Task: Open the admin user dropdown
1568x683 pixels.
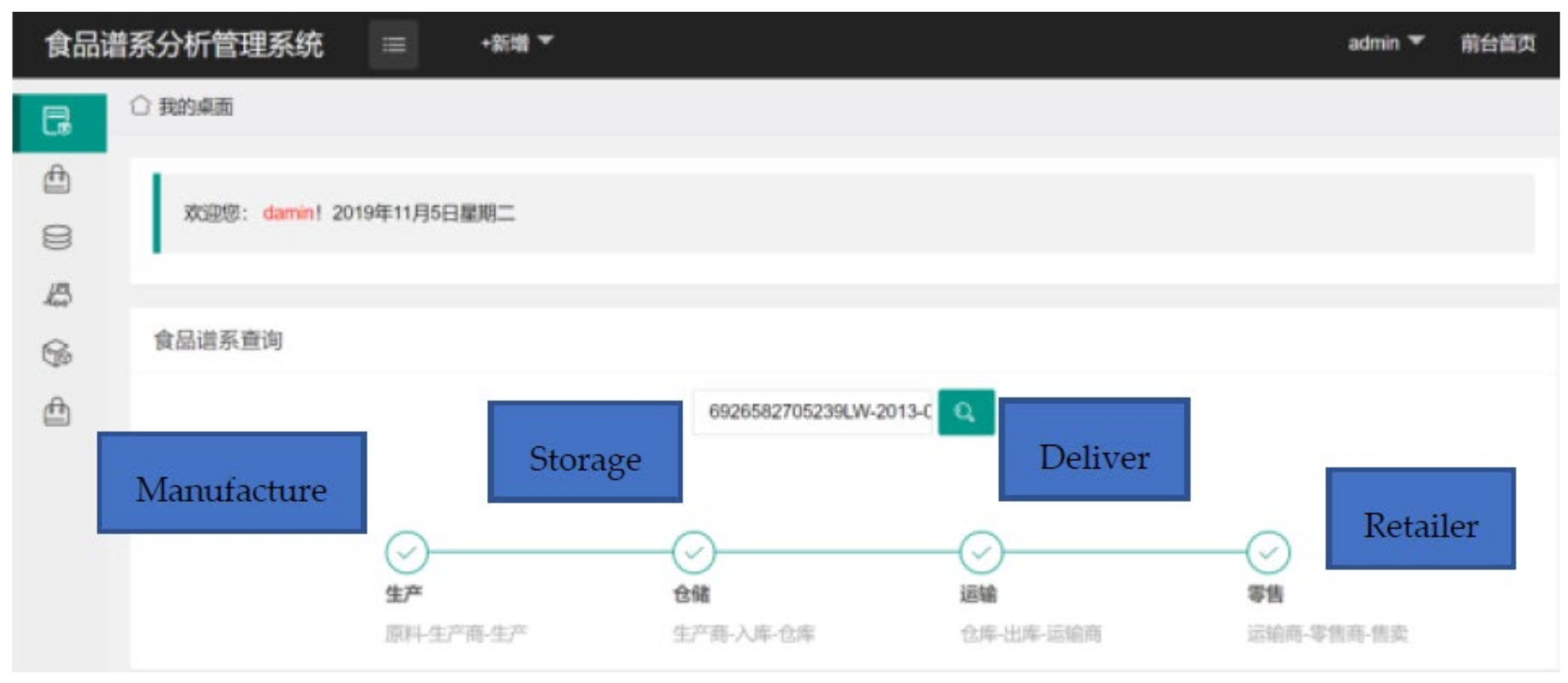Action: tap(1384, 43)
